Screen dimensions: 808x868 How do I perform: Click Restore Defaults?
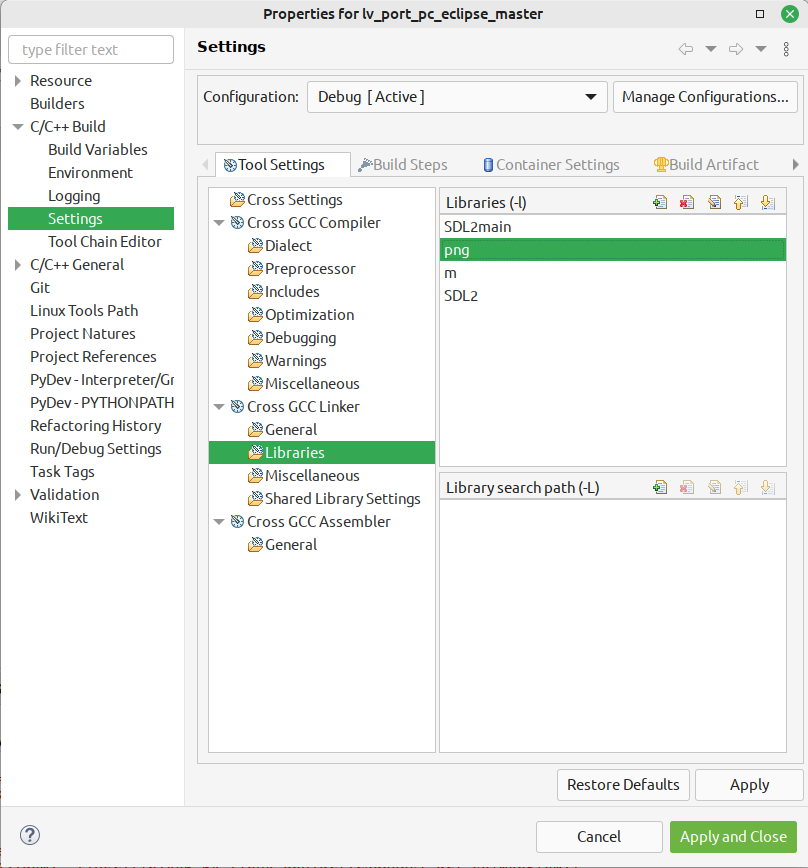coord(623,785)
